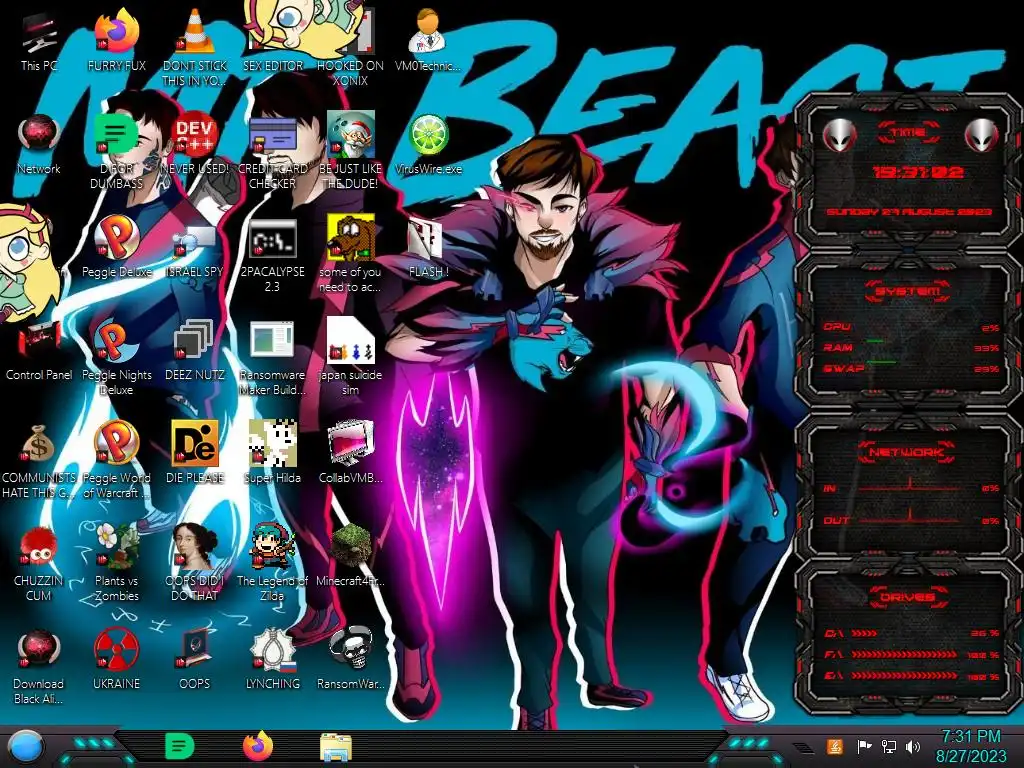The width and height of the screenshot is (1024, 768).
Task: Open the LYNCHING desktop shortcut
Action: pos(272,650)
